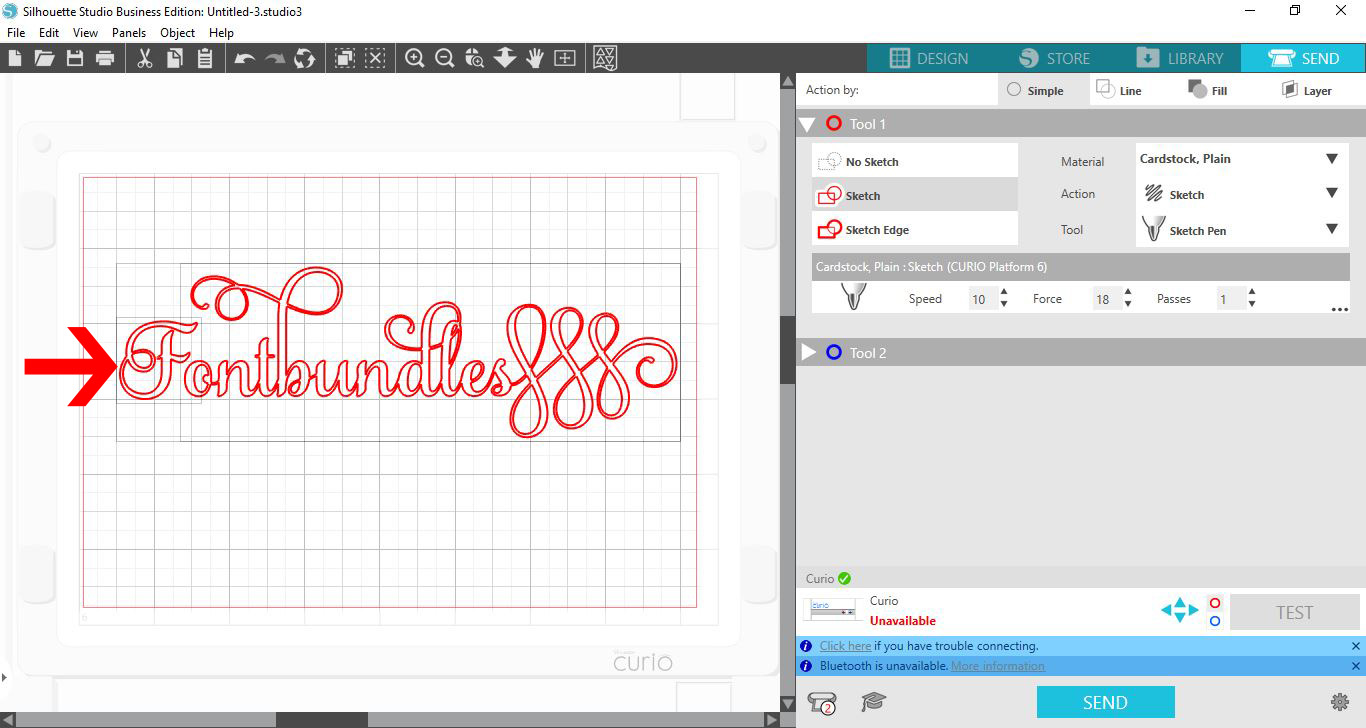Choose the Sketch Edge option
The image size is (1366, 728).
(x=915, y=229)
